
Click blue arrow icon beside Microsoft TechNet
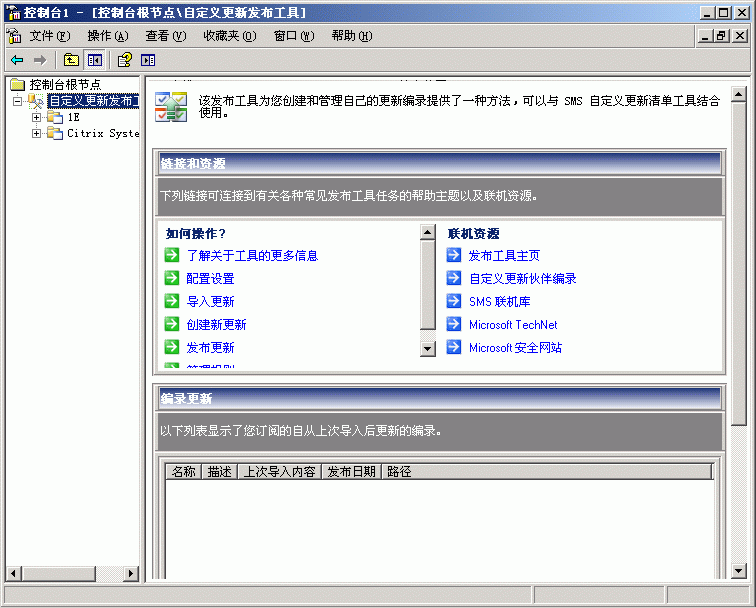click(x=454, y=324)
